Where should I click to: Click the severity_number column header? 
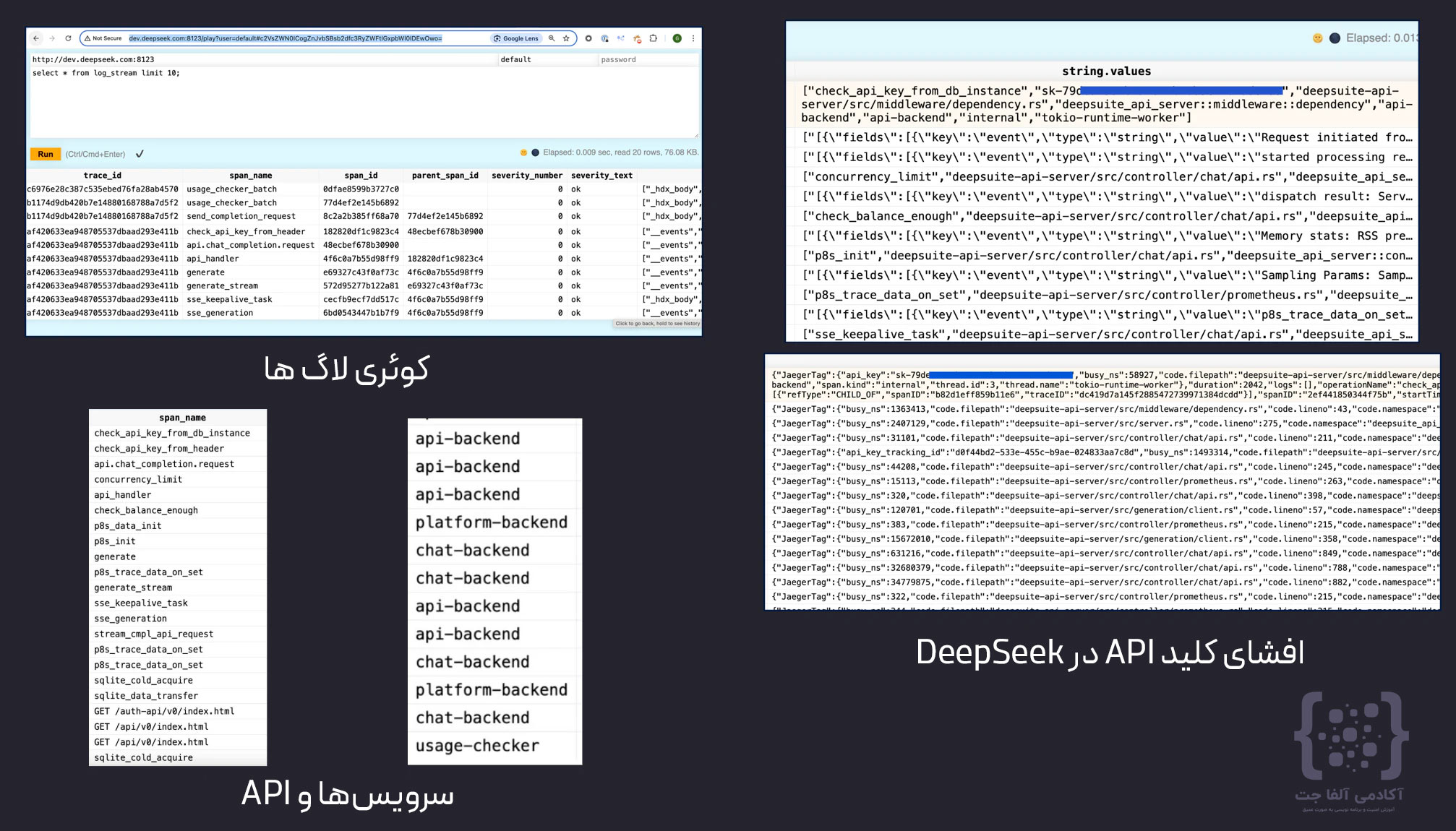pyautogui.click(x=527, y=176)
